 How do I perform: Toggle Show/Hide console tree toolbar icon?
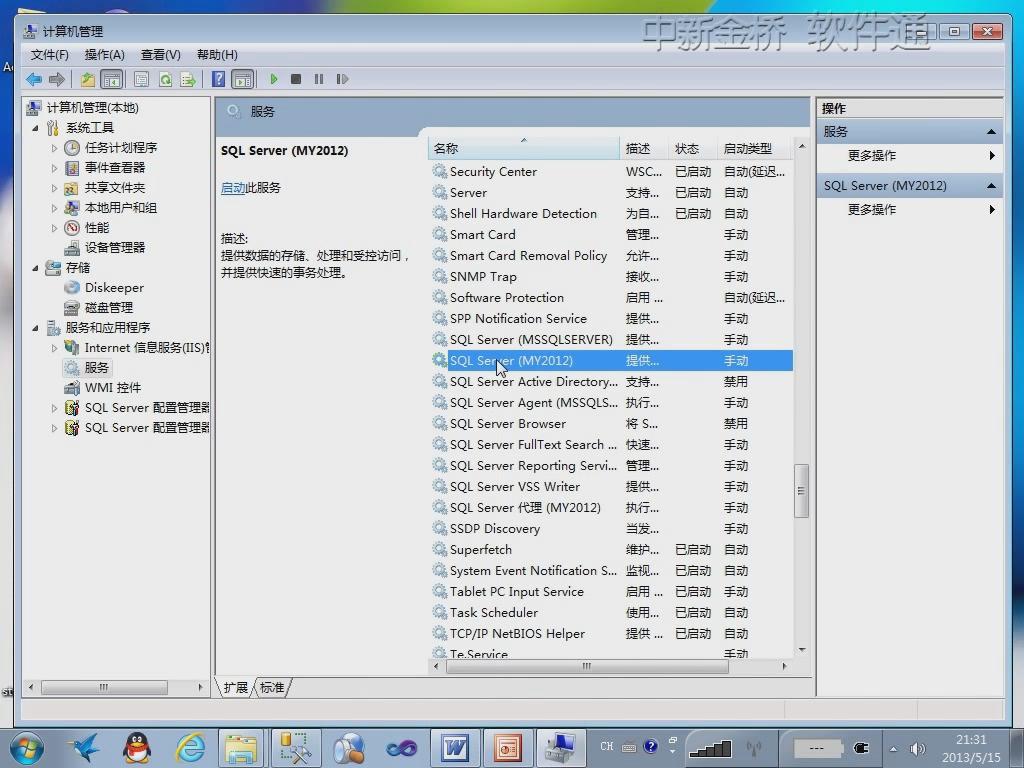tap(112, 80)
